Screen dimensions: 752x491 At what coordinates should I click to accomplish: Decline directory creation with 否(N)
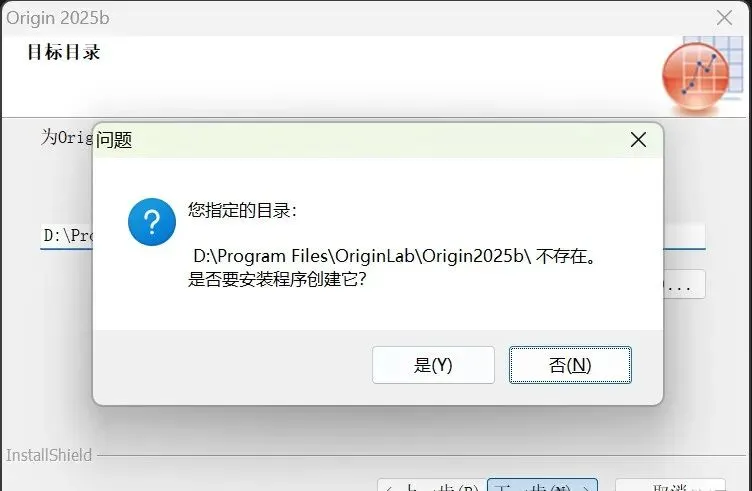[570, 365]
